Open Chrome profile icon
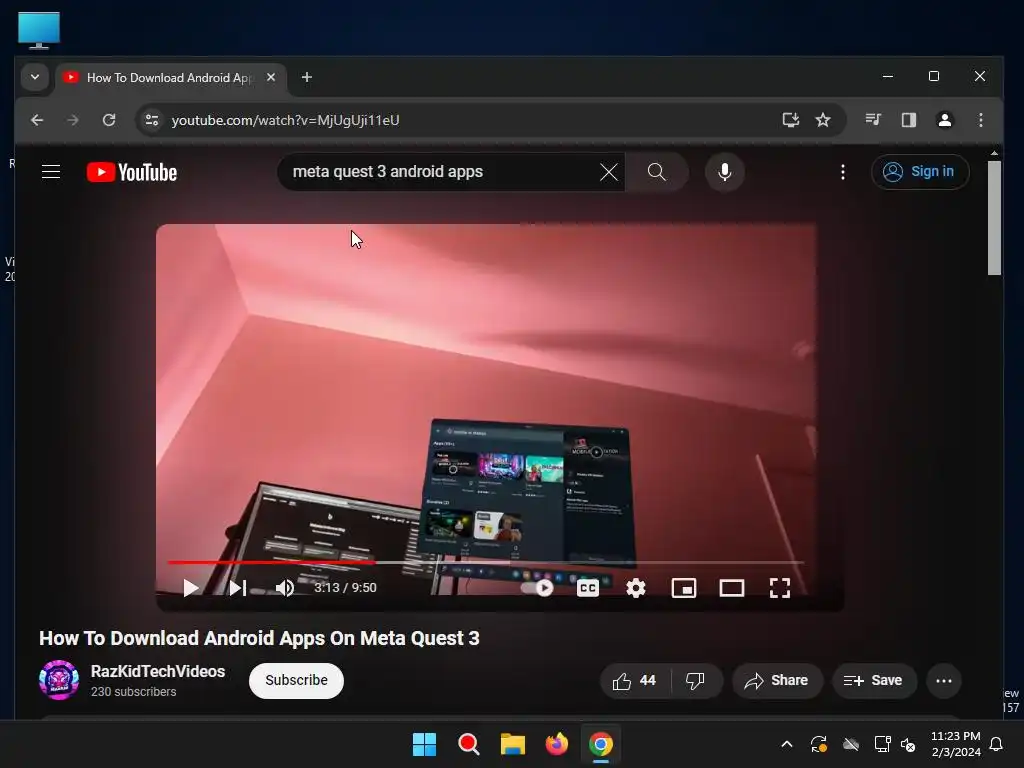Screen dimensions: 1024x768 point(945,120)
